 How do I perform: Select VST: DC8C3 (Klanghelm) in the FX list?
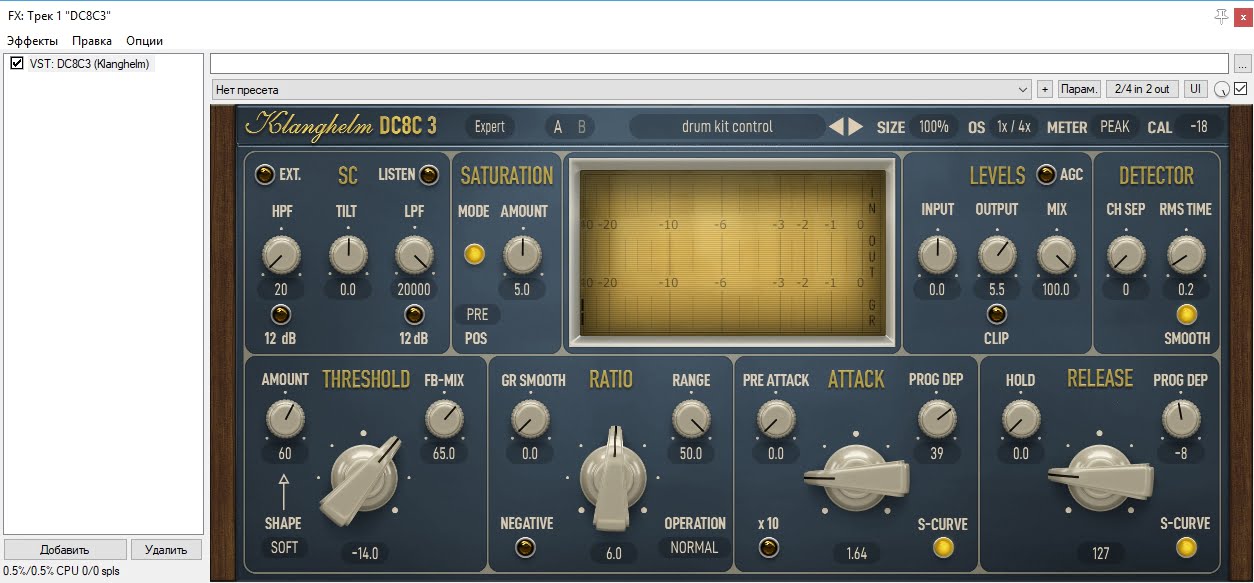tap(90, 64)
